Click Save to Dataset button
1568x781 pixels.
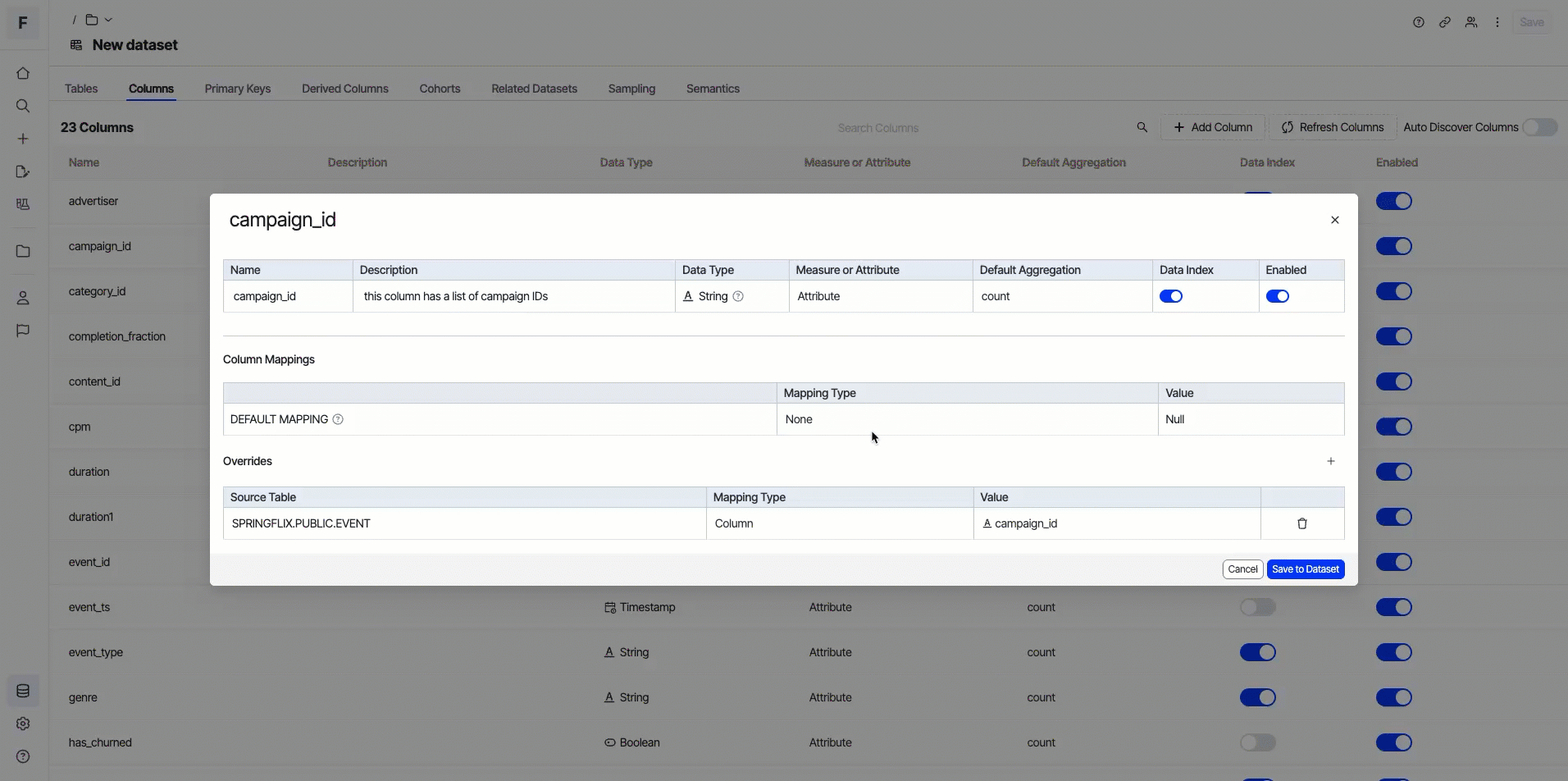click(1306, 569)
